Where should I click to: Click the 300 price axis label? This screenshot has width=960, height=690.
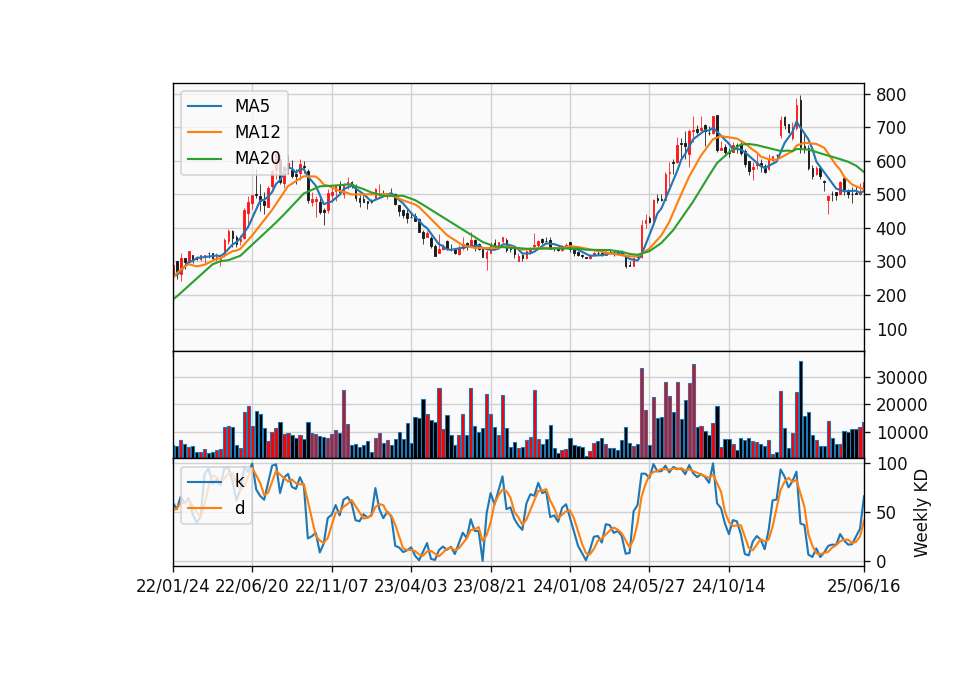pyautogui.click(x=891, y=263)
